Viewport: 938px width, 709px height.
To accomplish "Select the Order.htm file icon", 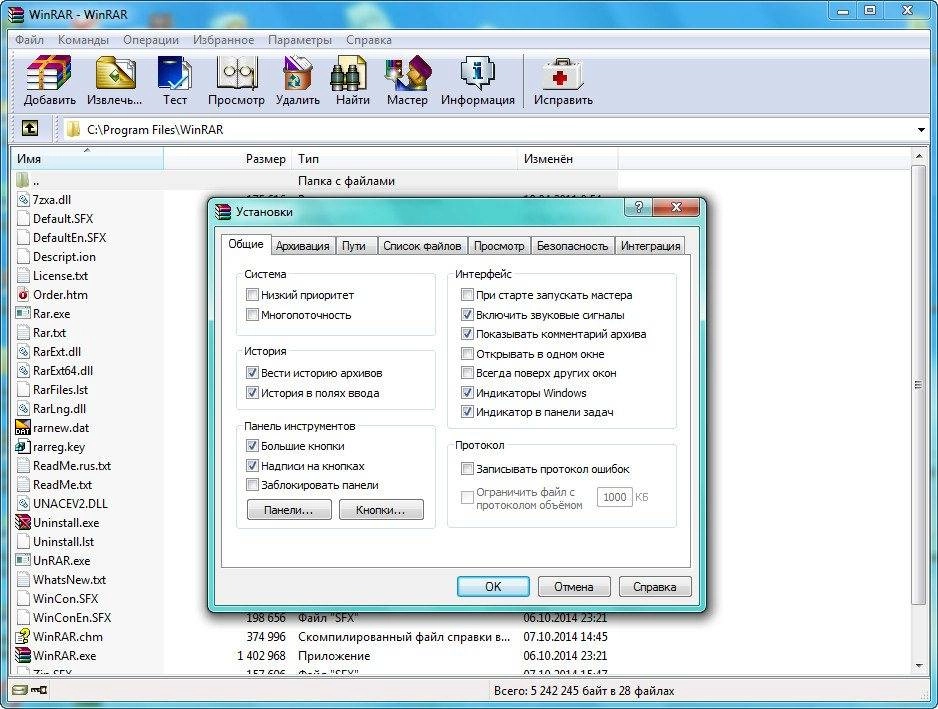I will [x=23, y=294].
